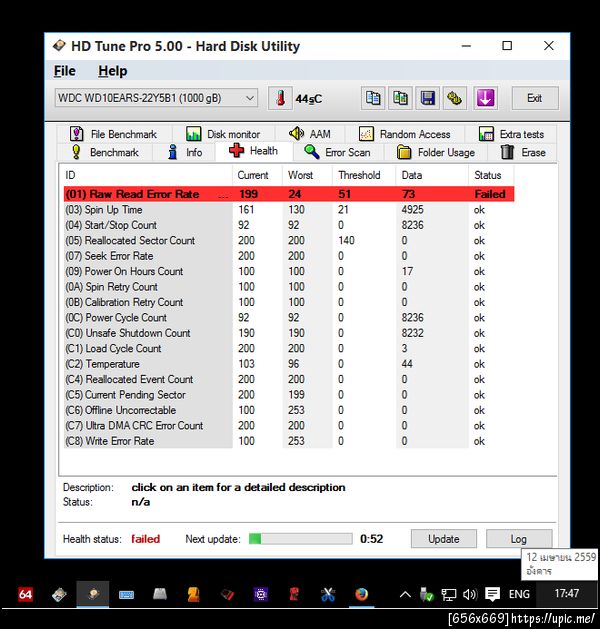Click the ENG language indicator

[519, 594]
